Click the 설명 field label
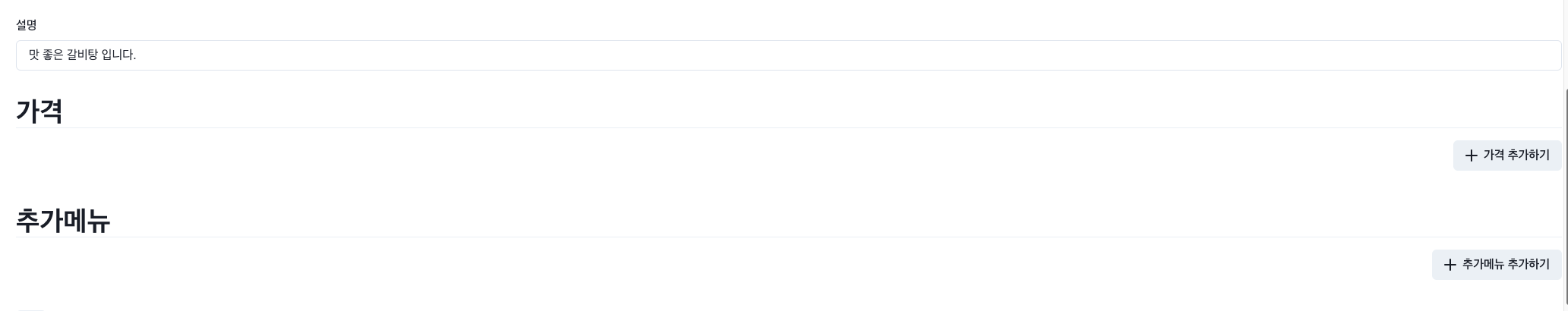The image size is (1568, 311). (27, 25)
